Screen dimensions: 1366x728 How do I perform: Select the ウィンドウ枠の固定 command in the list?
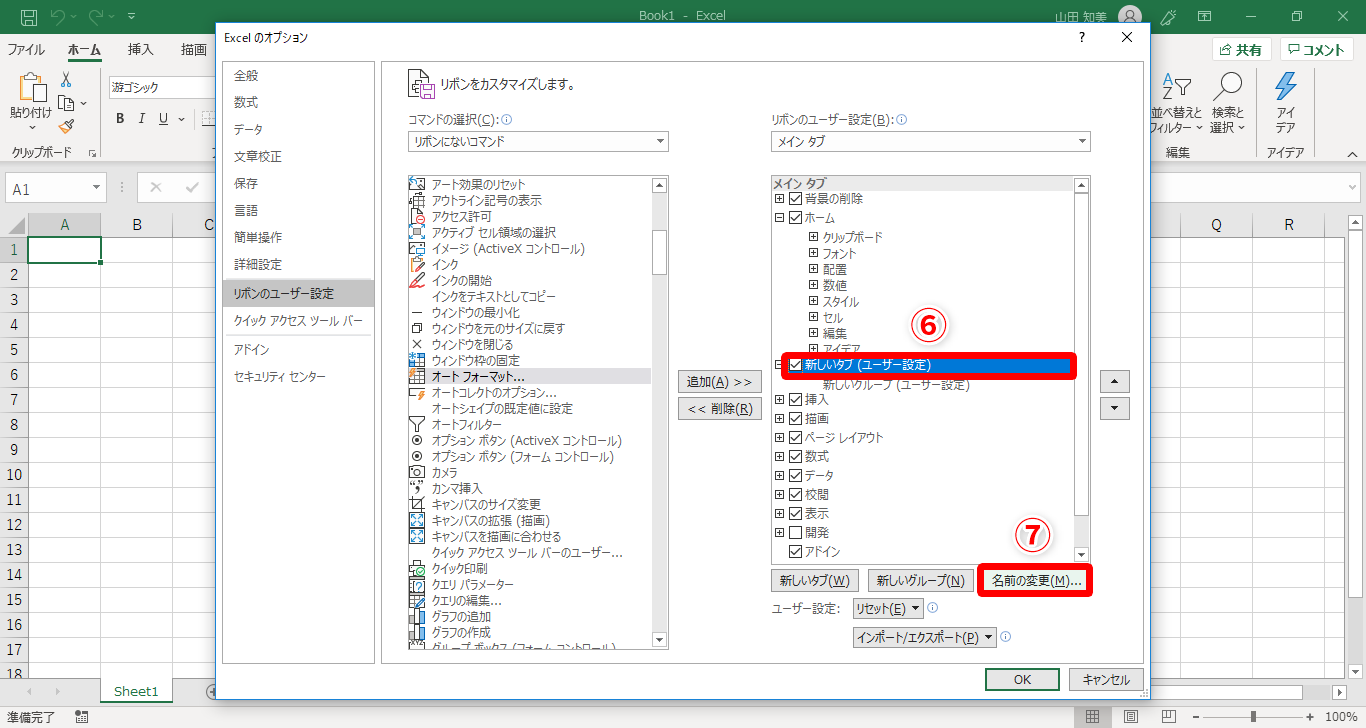[475, 361]
